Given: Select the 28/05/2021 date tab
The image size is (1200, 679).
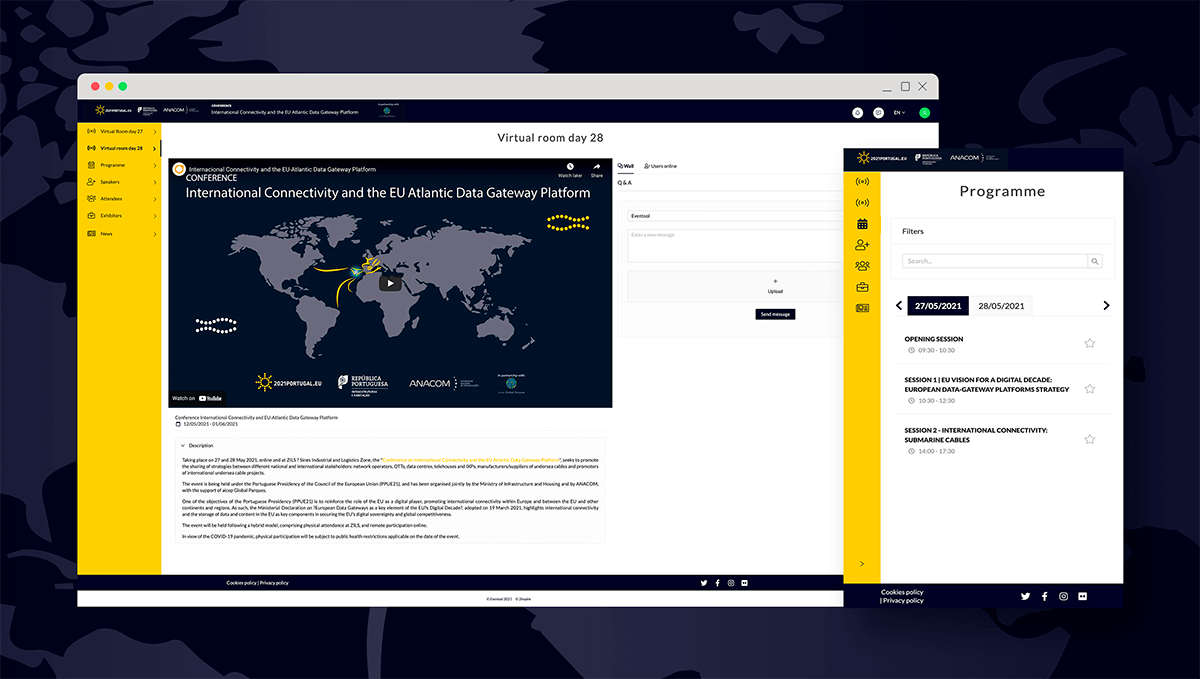Looking at the screenshot, I should coord(1001,305).
